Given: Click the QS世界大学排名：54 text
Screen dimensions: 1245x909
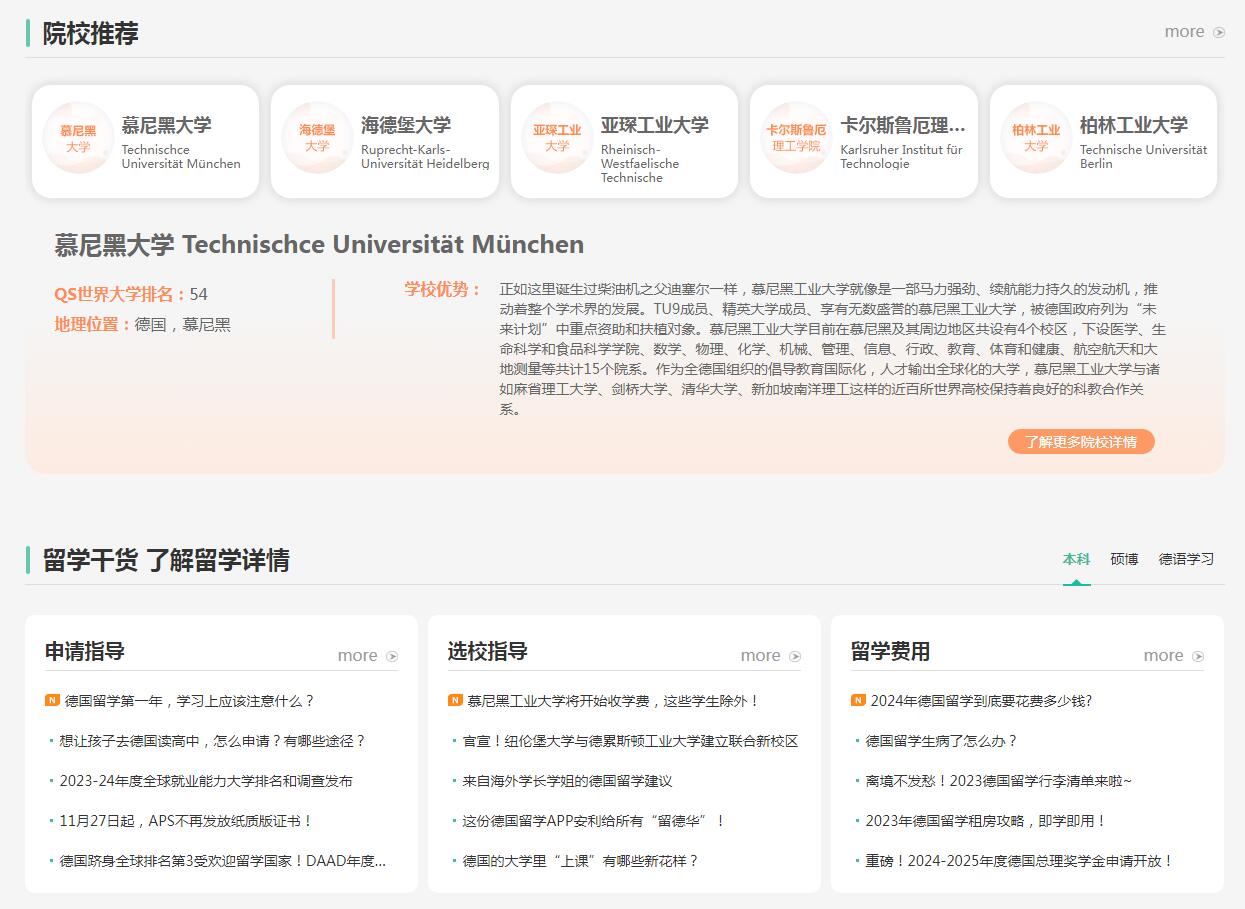Looking at the screenshot, I should 131,294.
